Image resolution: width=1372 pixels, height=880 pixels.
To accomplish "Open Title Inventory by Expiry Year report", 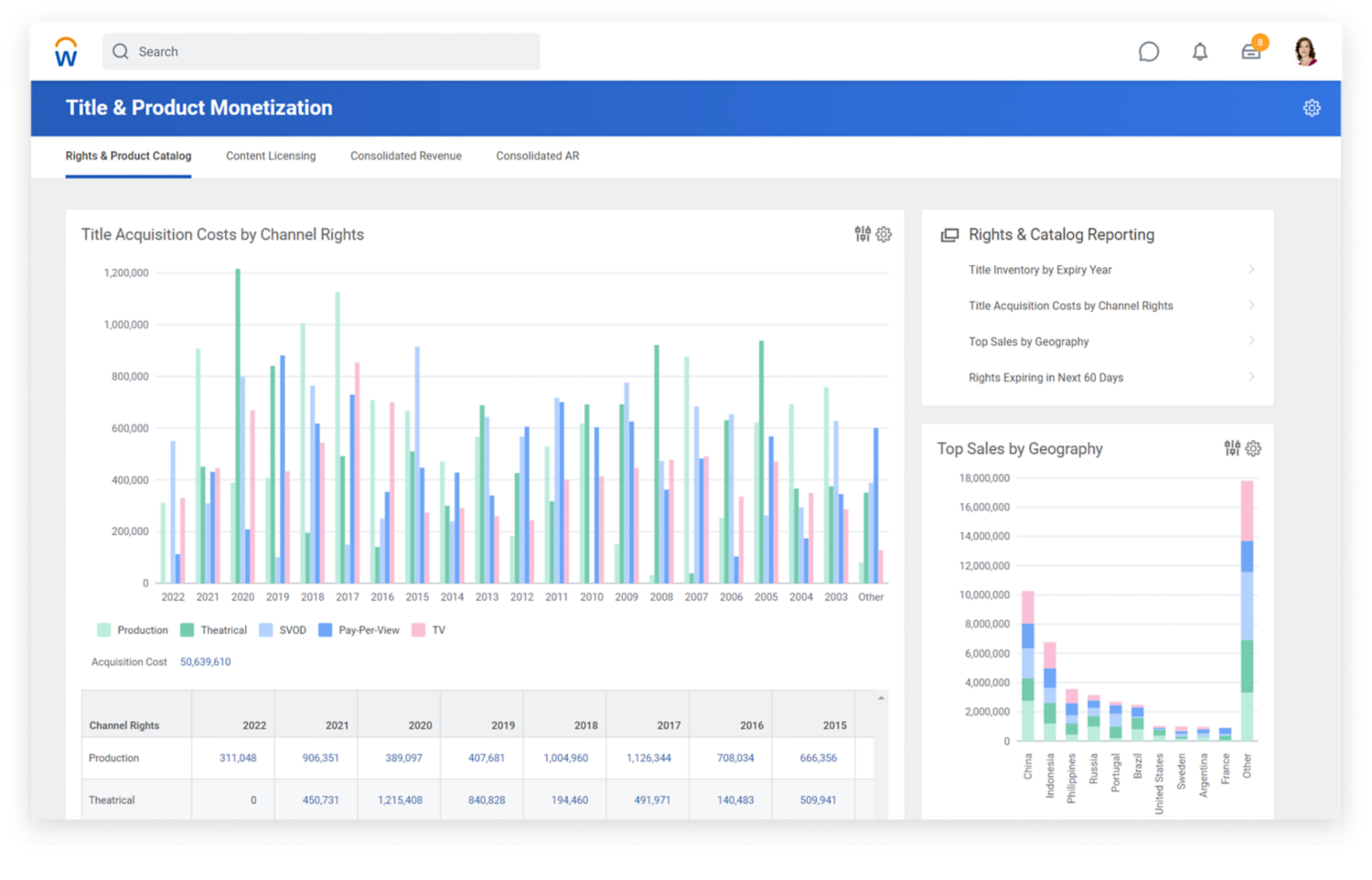I will click(1040, 270).
